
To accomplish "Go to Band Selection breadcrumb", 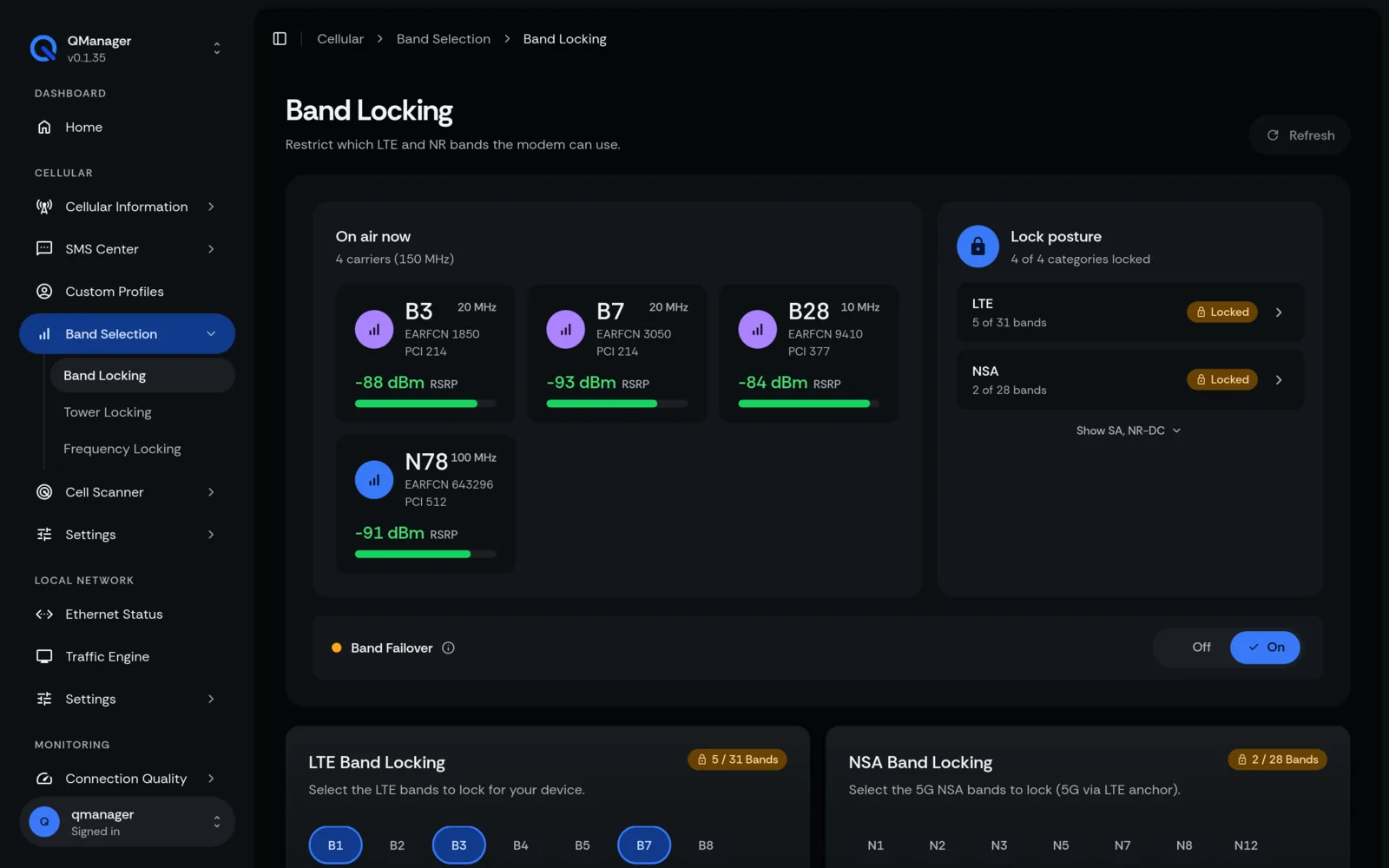I will click(444, 39).
